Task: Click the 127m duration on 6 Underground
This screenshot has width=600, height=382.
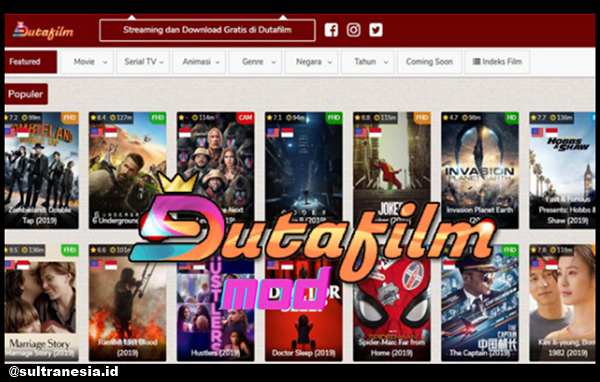Action: pos(121,118)
